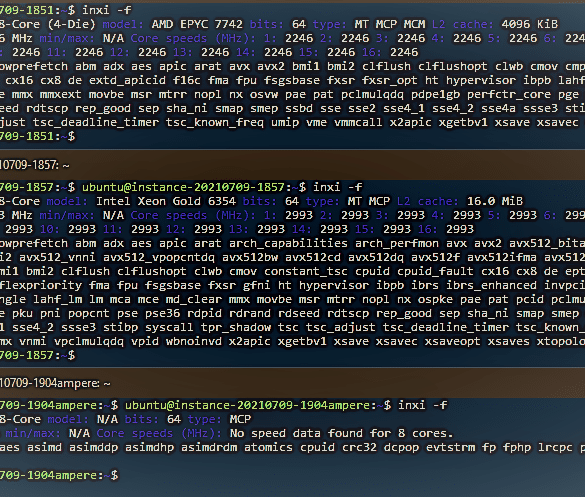Image resolution: width=585 pixels, height=497 pixels.
Task: Click the '16.0 MiB' cache value
Action: tap(495, 201)
